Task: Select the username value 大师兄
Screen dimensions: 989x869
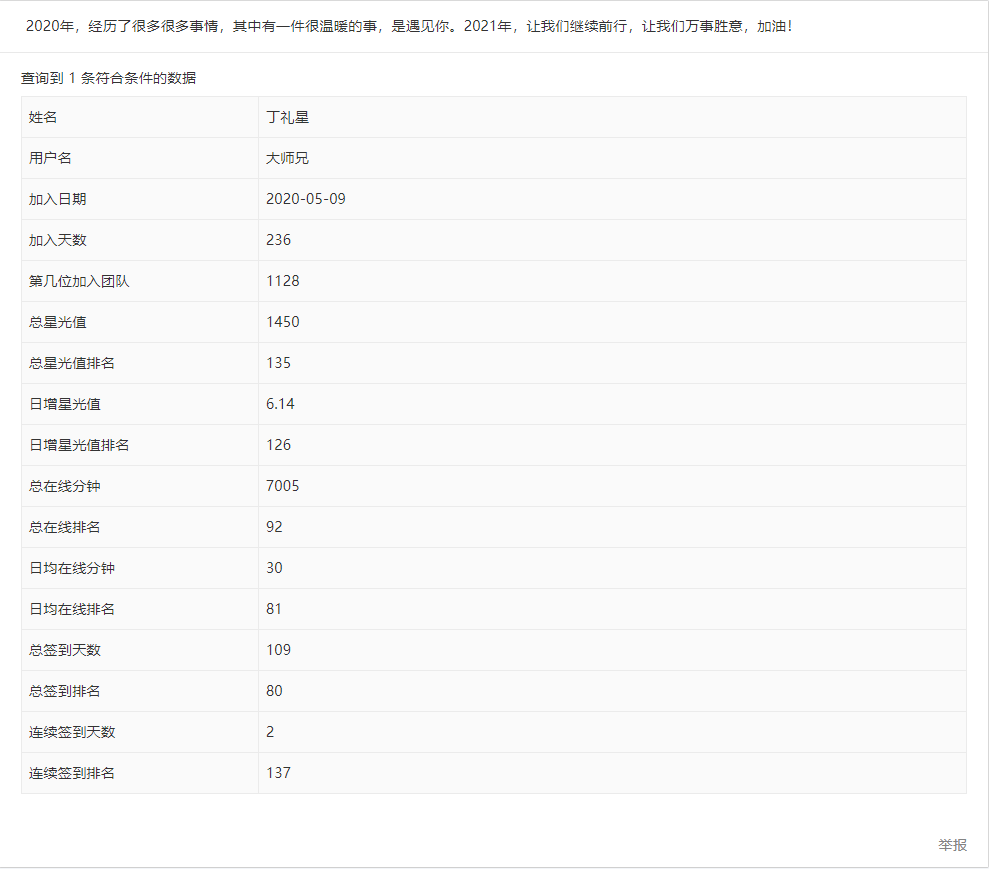Action: (x=287, y=158)
